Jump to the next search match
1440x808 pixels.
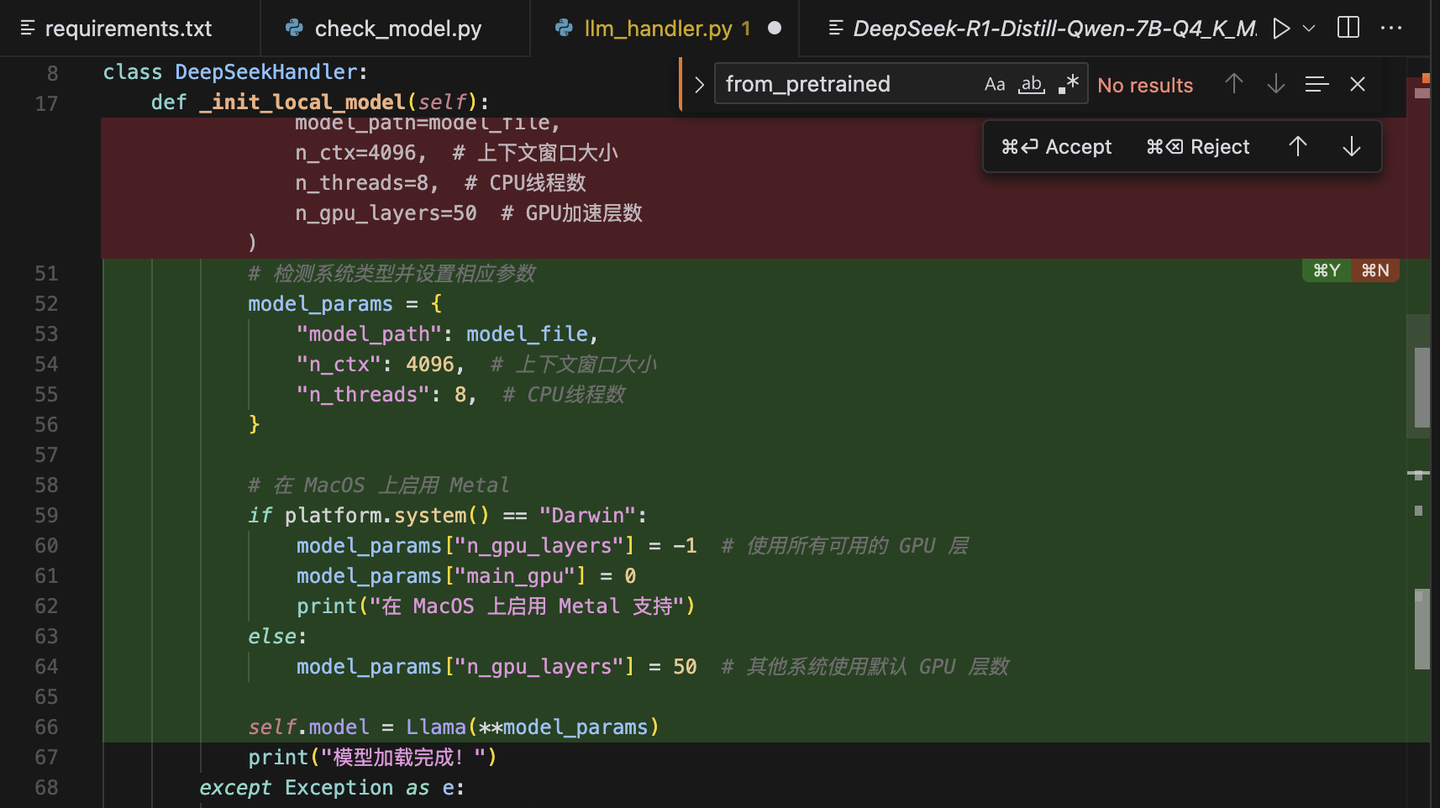1275,84
